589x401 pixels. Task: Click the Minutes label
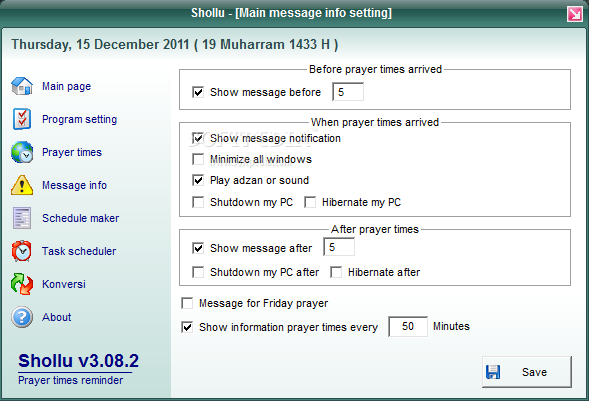451,326
